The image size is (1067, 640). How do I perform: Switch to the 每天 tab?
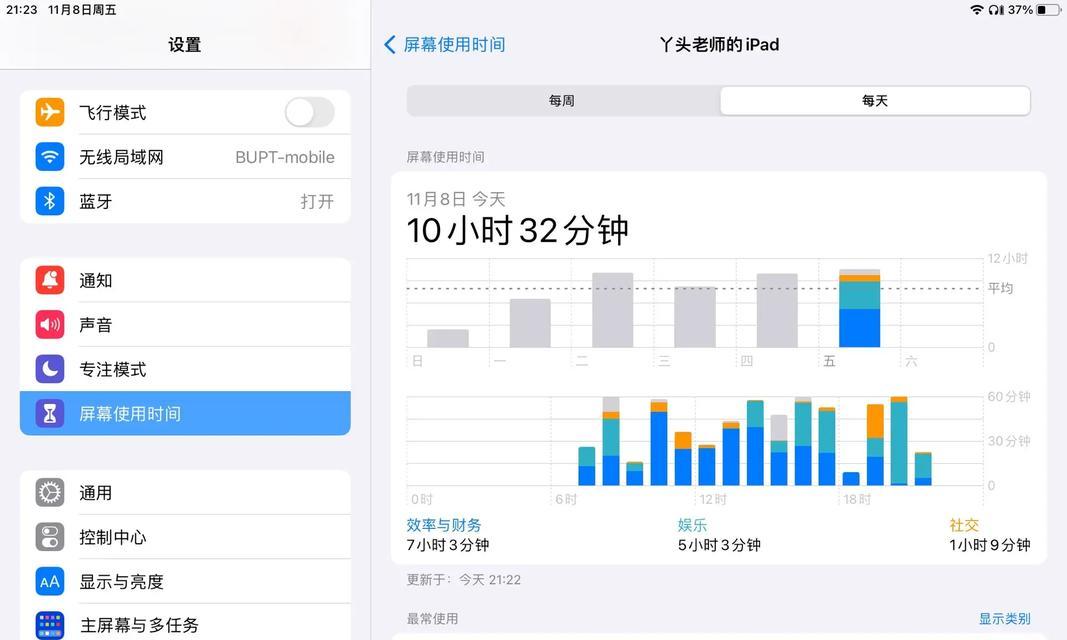point(874,100)
